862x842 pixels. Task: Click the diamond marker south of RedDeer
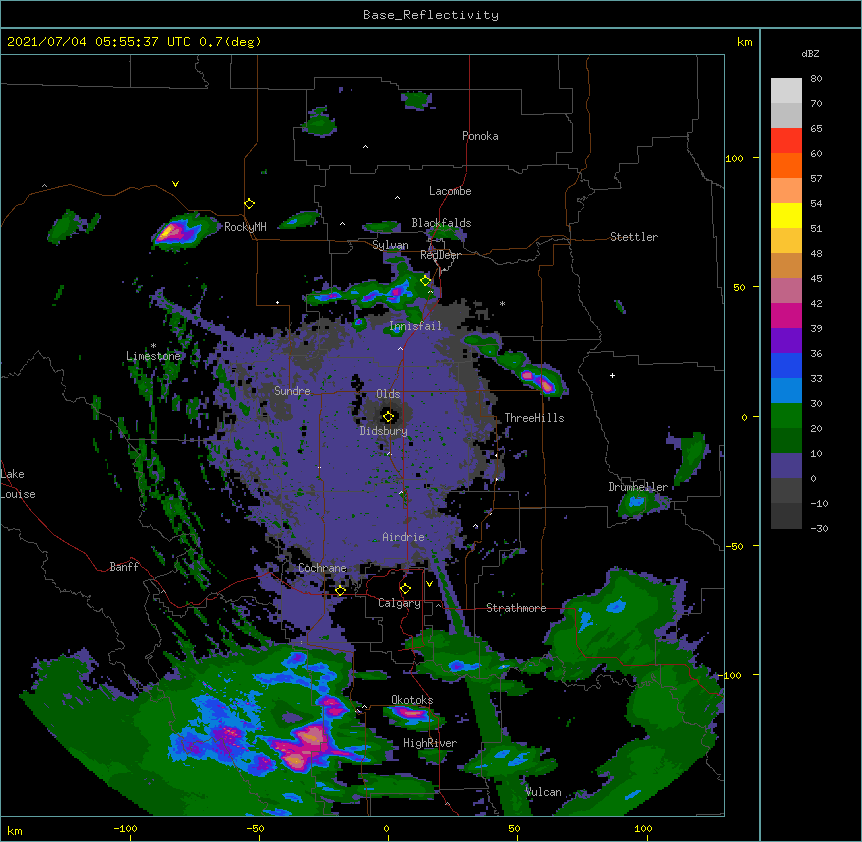425,280
